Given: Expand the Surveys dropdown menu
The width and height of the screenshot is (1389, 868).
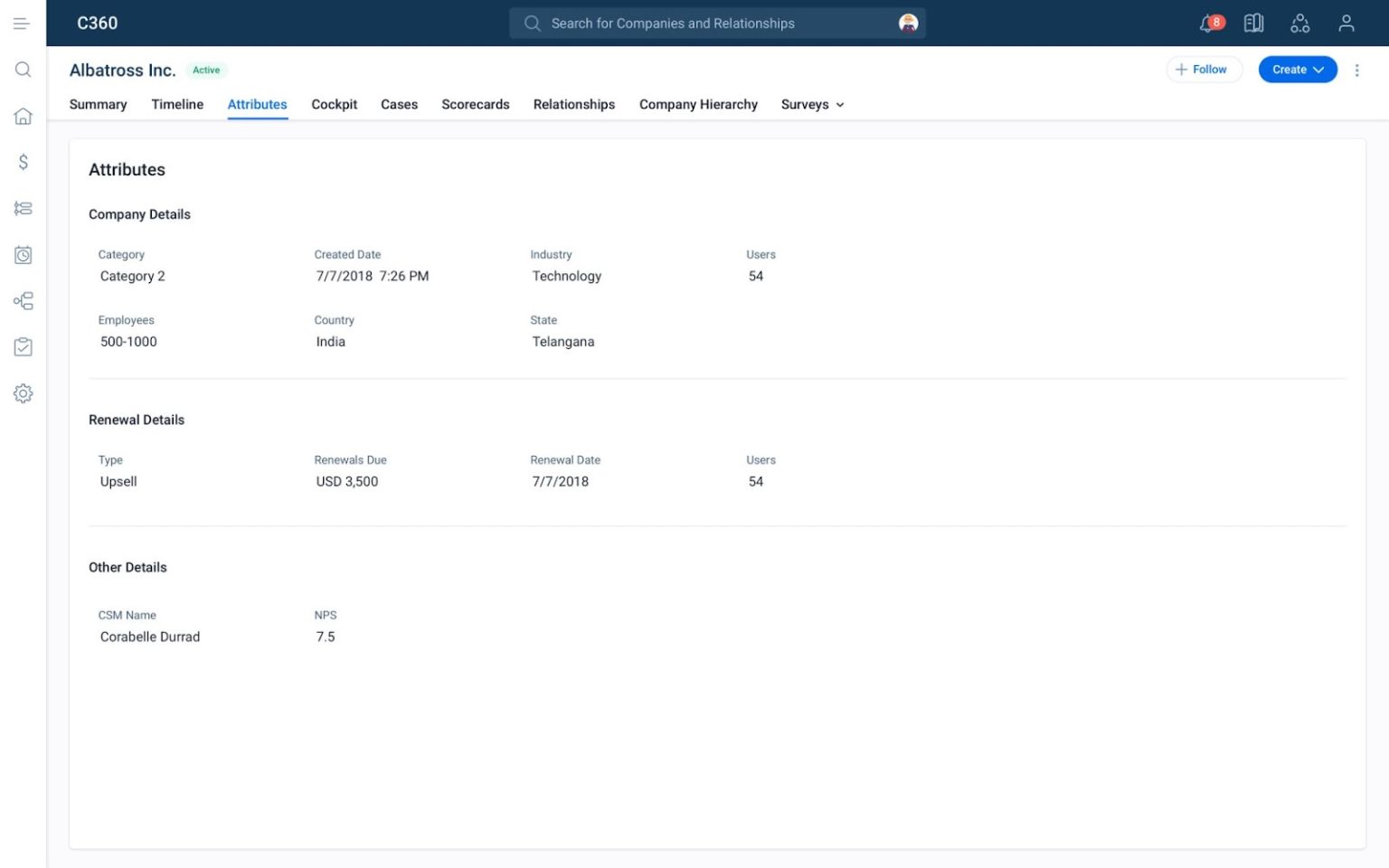Looking at the screenshot, I should (811, 104).
